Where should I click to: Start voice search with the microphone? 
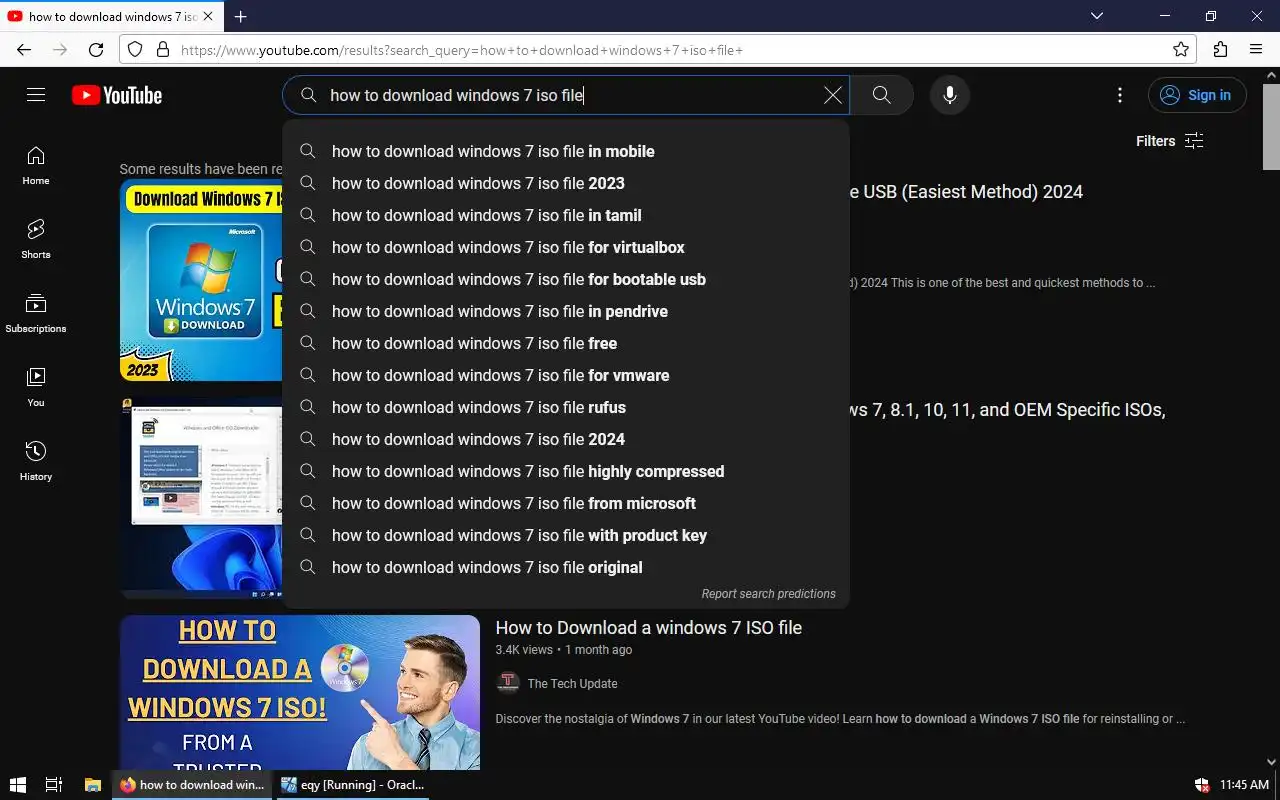pos(950,95)
